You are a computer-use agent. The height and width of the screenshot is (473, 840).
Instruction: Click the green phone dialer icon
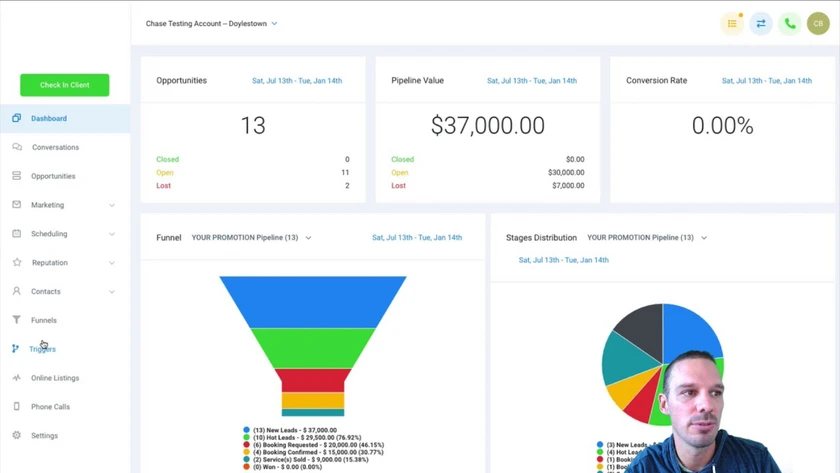coord(790,24)
